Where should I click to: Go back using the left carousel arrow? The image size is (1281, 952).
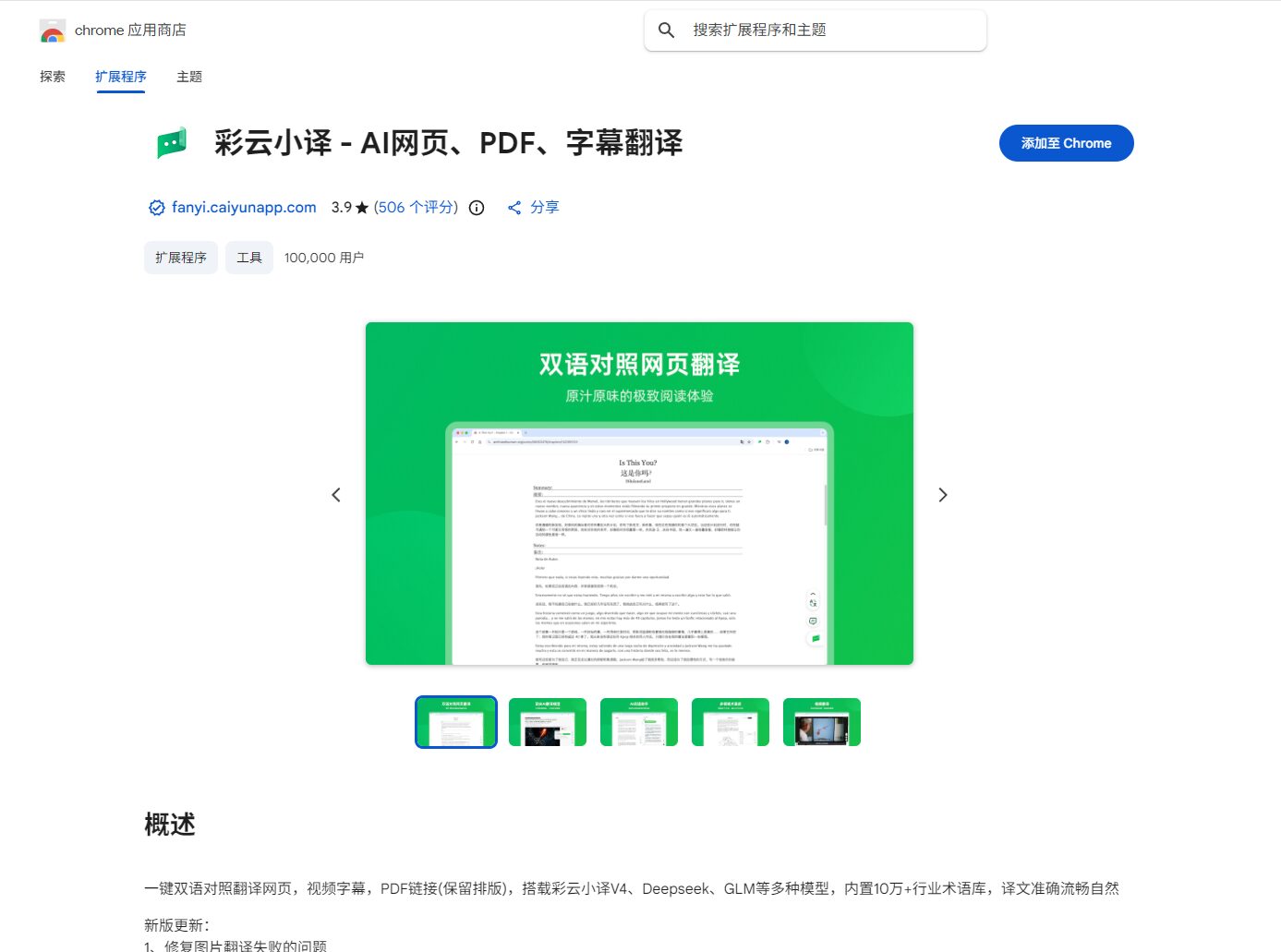coord(336,495)
